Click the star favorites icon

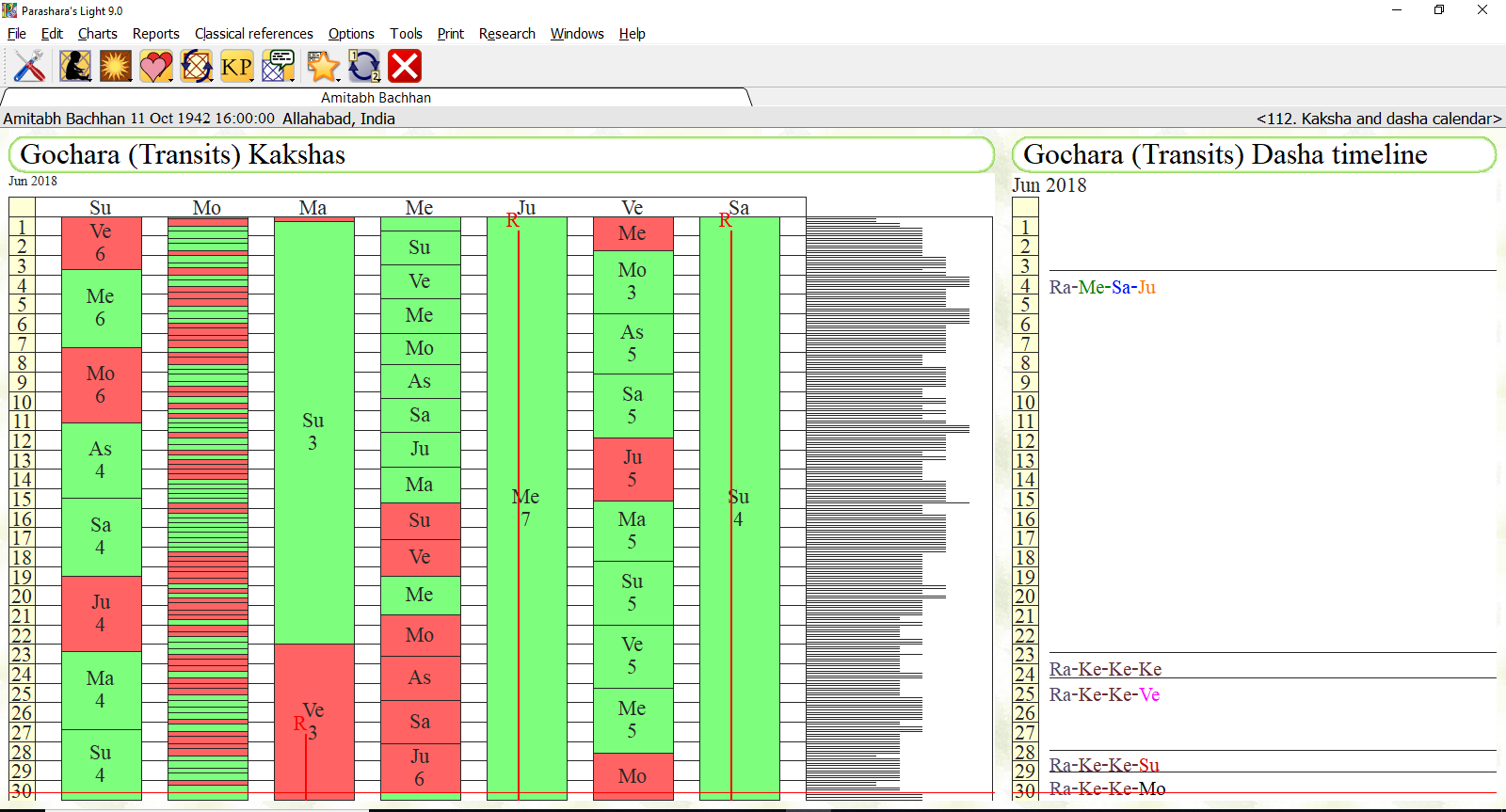[x=322, y=66]
